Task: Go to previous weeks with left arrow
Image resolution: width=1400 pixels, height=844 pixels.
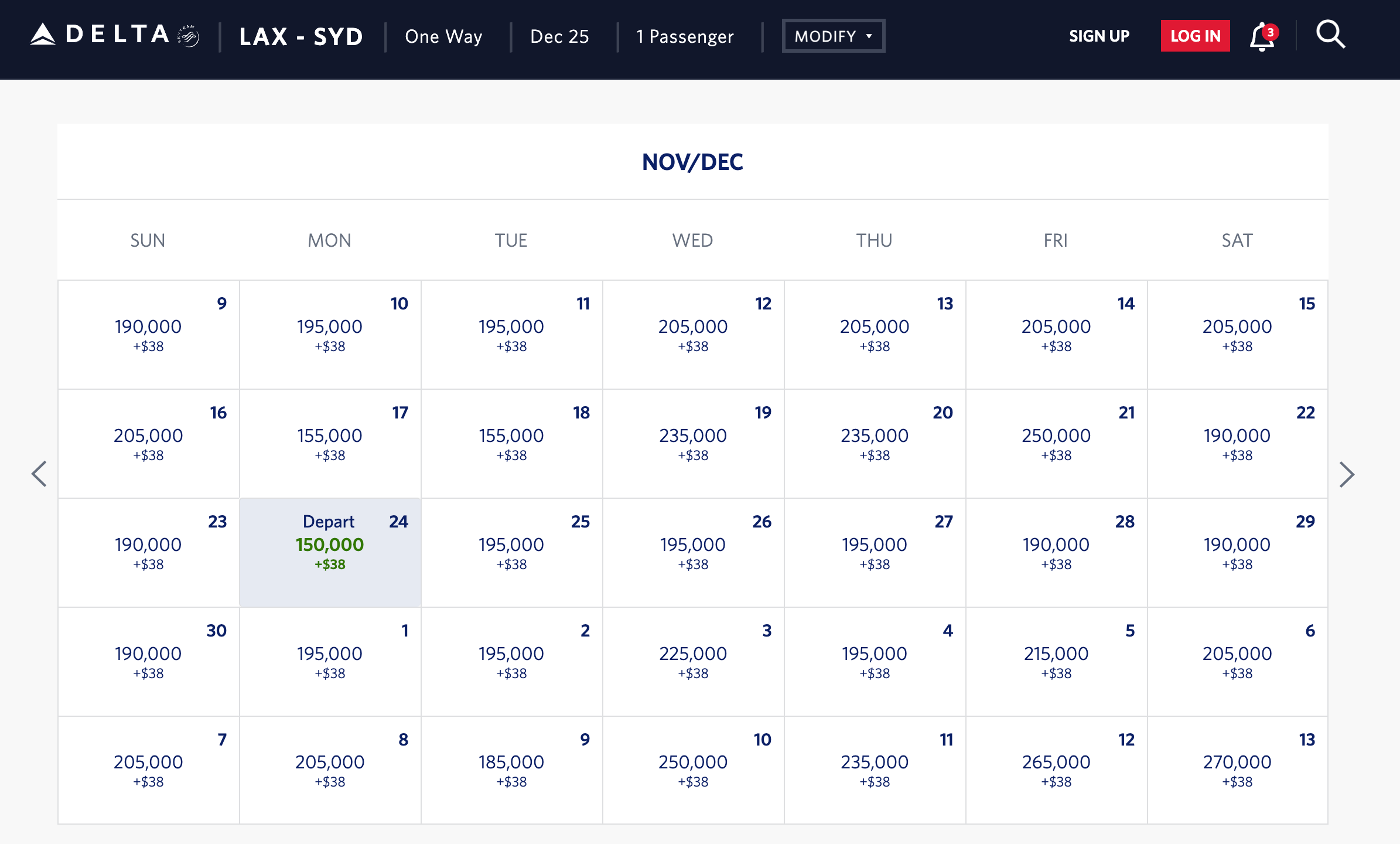Action: pyautogui.click(x=39, y=474)
